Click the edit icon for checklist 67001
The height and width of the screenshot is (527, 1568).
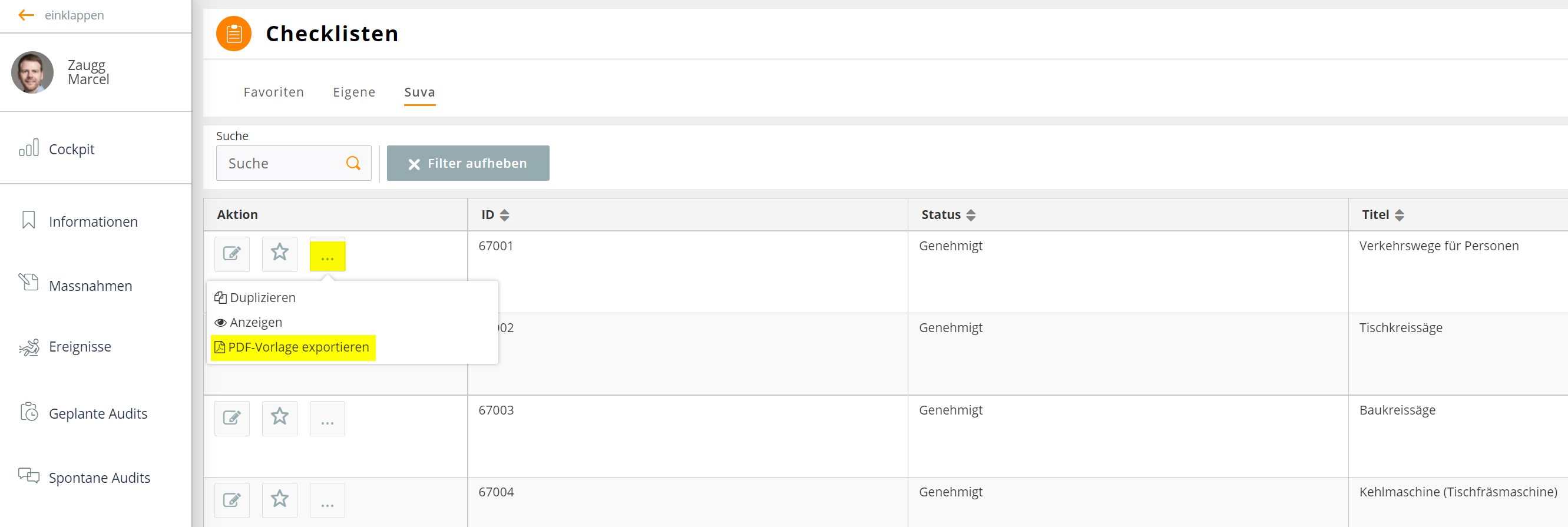232,254
